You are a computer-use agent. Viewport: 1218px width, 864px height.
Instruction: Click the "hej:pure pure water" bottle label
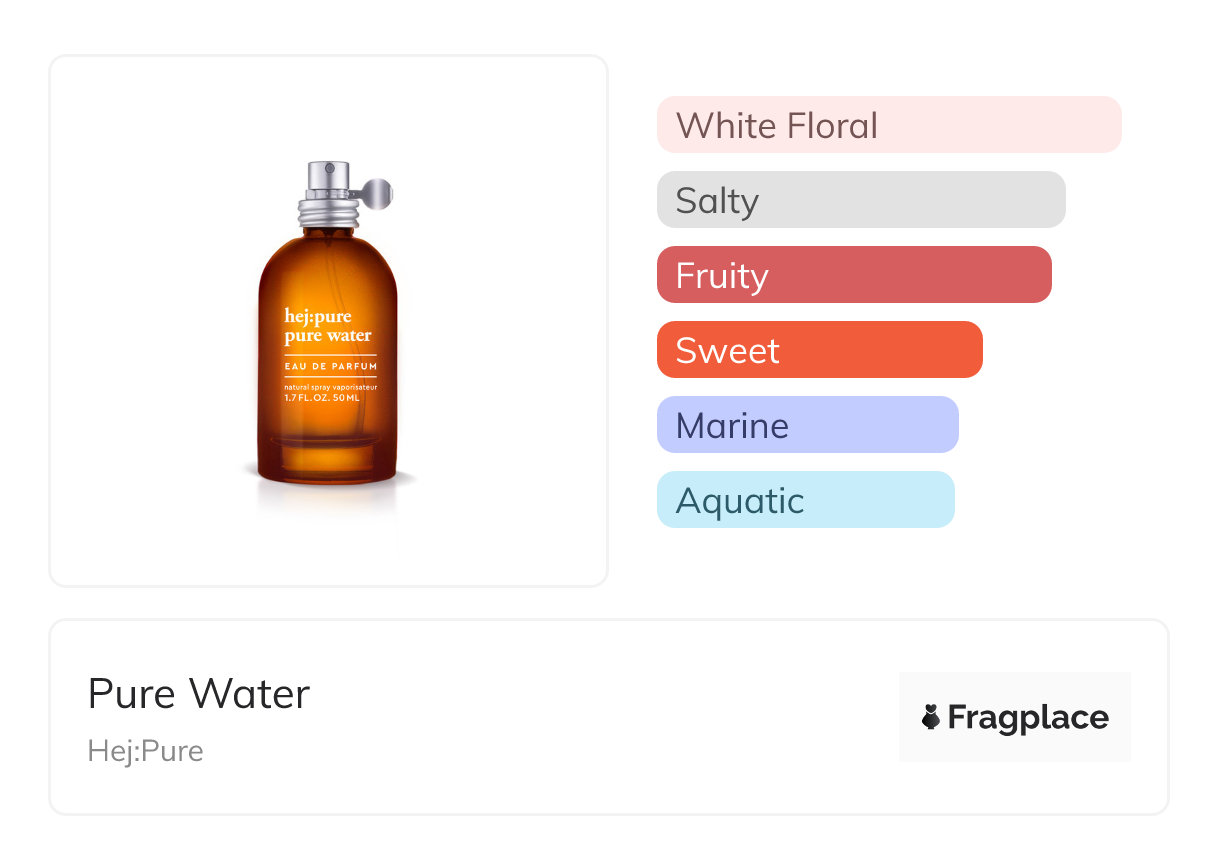pyautogui.click(x=327, y=327)
